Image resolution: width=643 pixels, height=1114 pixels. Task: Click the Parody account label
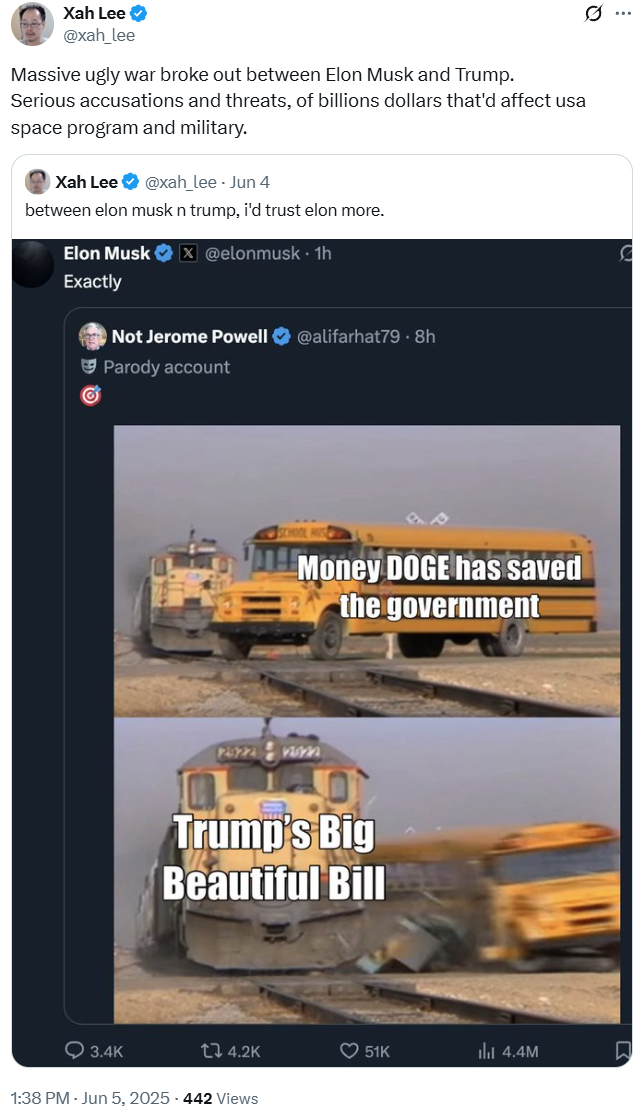pyautogui.click(x=166, y=367)
